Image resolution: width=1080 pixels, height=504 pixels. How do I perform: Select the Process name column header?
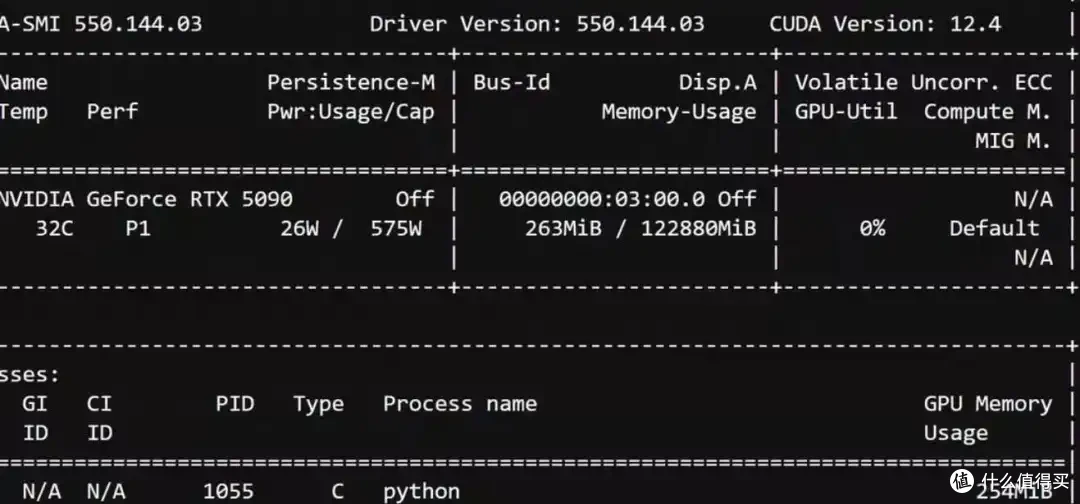[460, 403]
